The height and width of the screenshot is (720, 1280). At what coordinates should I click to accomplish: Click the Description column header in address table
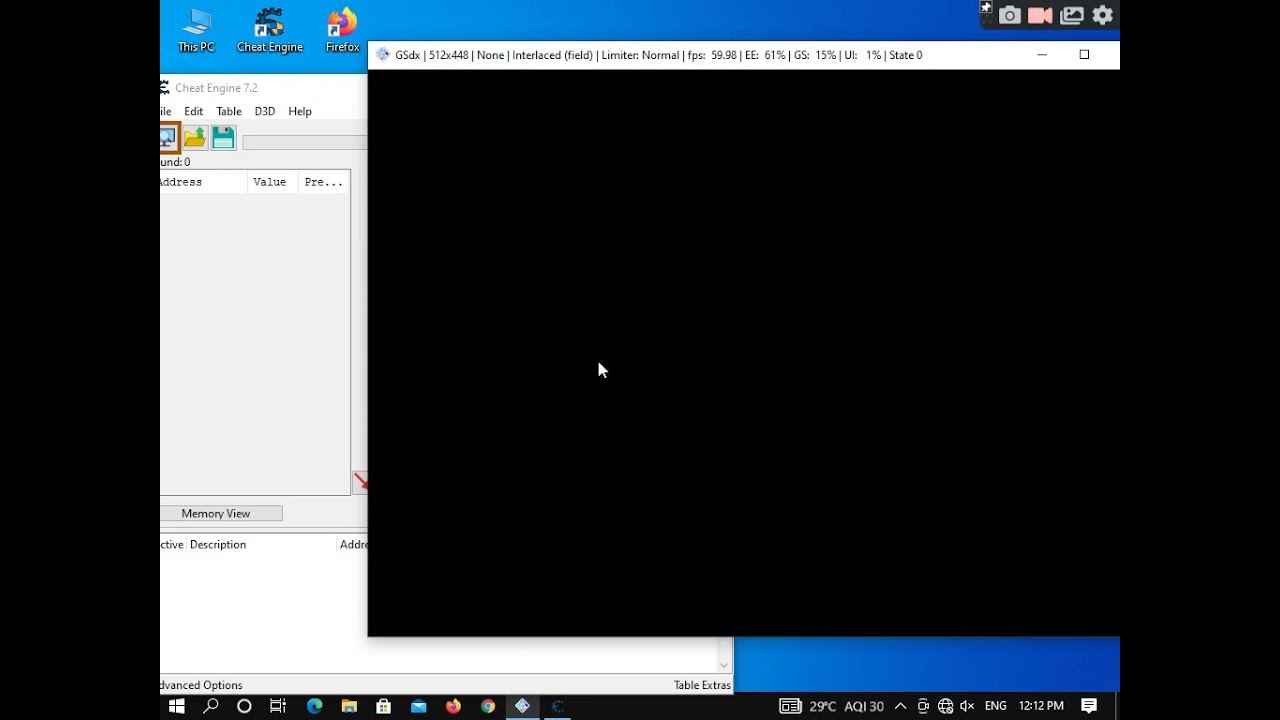point(218,544)
